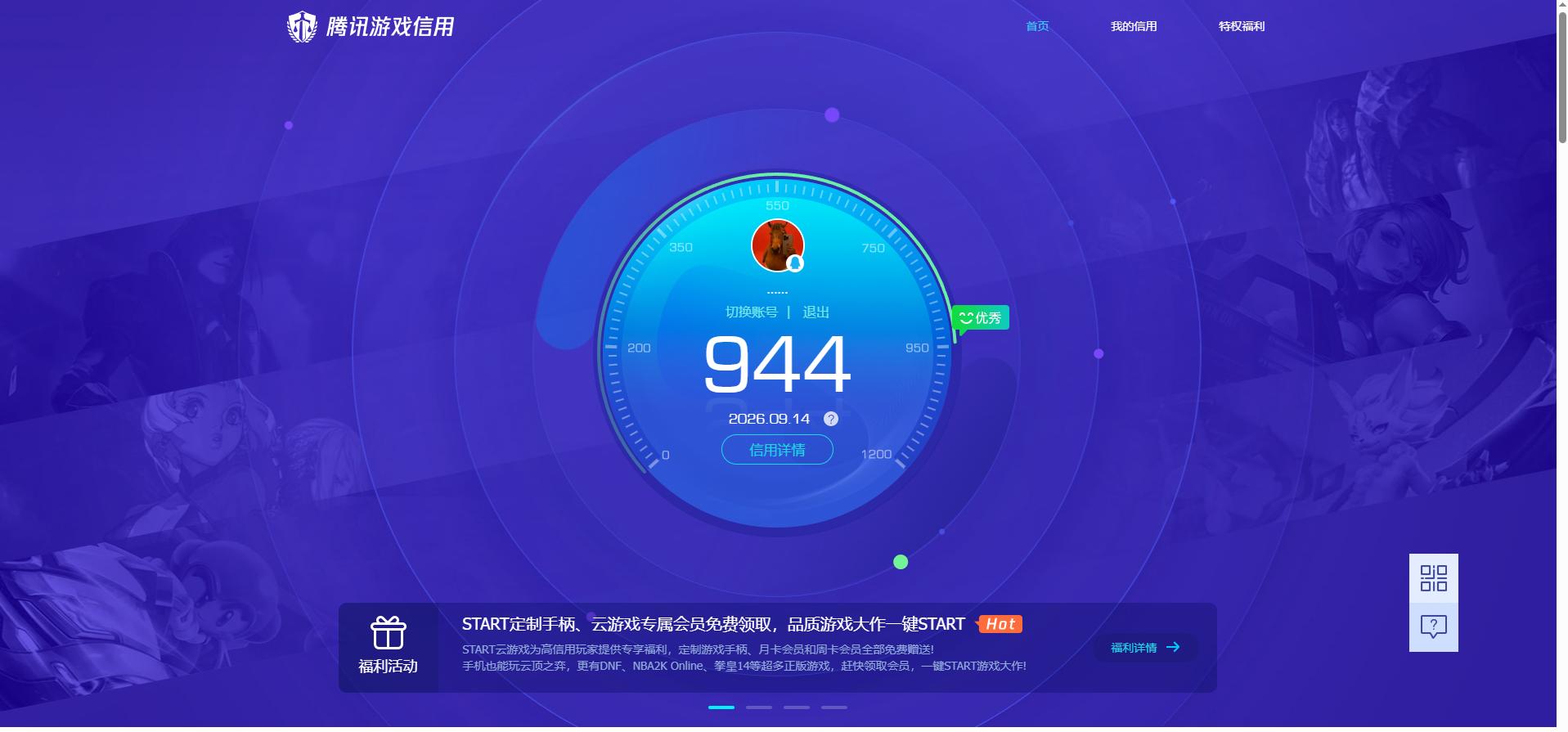Viewport: 1568px width, 732px height.
Task: Click the 优秀 smiley rating tag
Action: [x=981, y=317]
